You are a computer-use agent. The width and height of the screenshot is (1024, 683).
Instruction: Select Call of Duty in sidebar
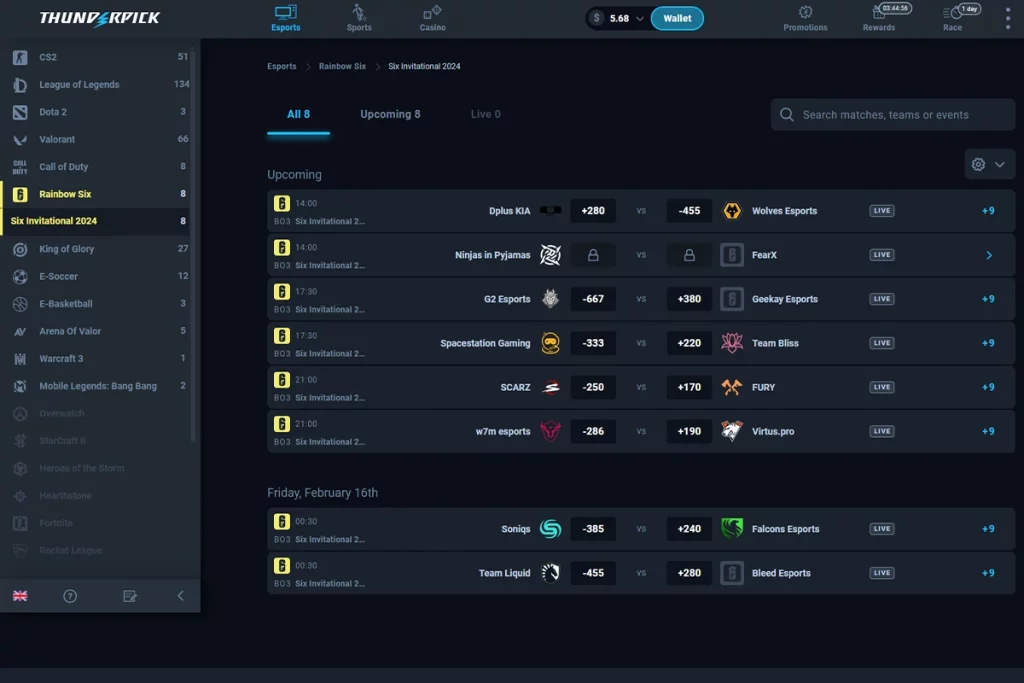pyautogui.click(x=100, y=167)
